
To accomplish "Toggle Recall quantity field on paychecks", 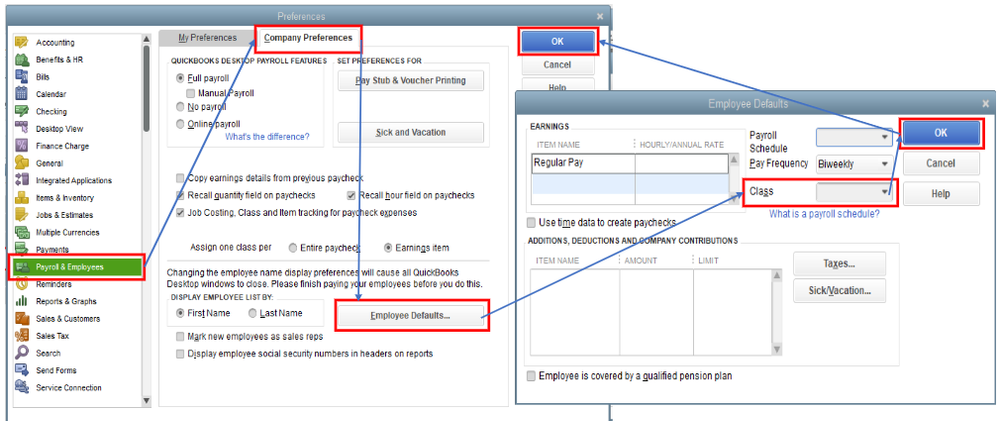I will coord(180,195).
